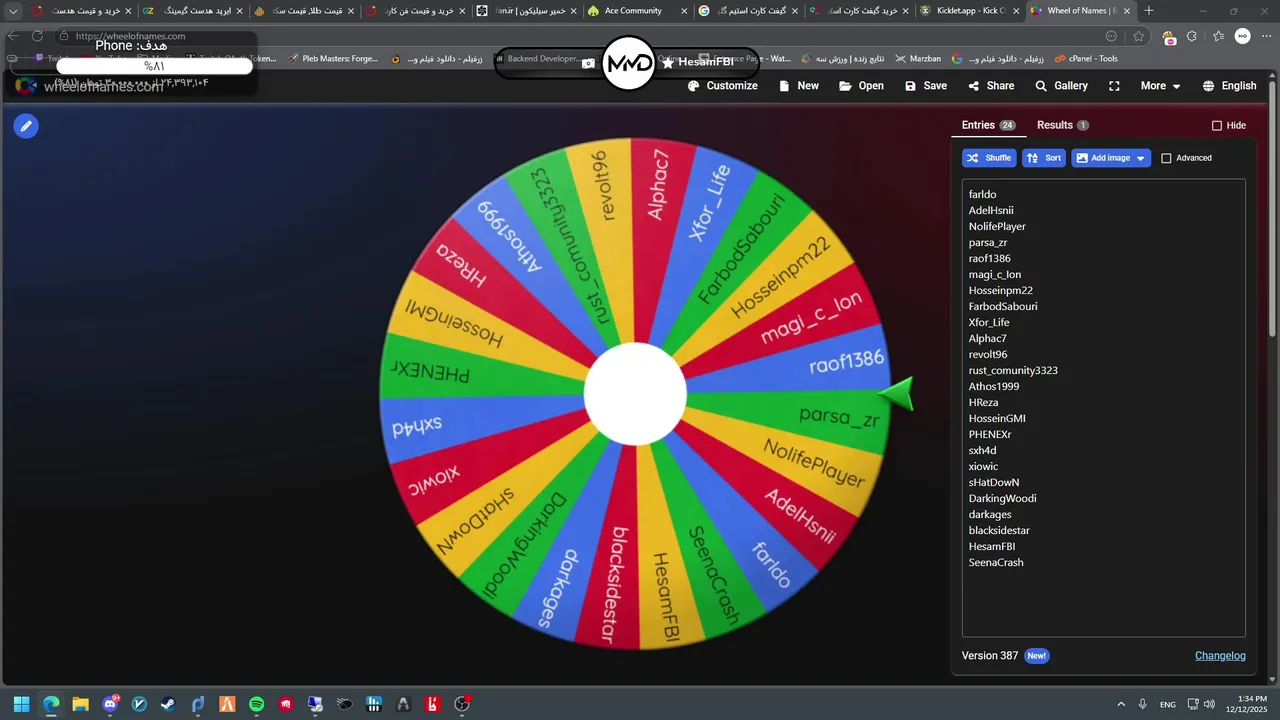The image size is (1280, 720).
Task: Open a new browser tab
Action: 1148,11
